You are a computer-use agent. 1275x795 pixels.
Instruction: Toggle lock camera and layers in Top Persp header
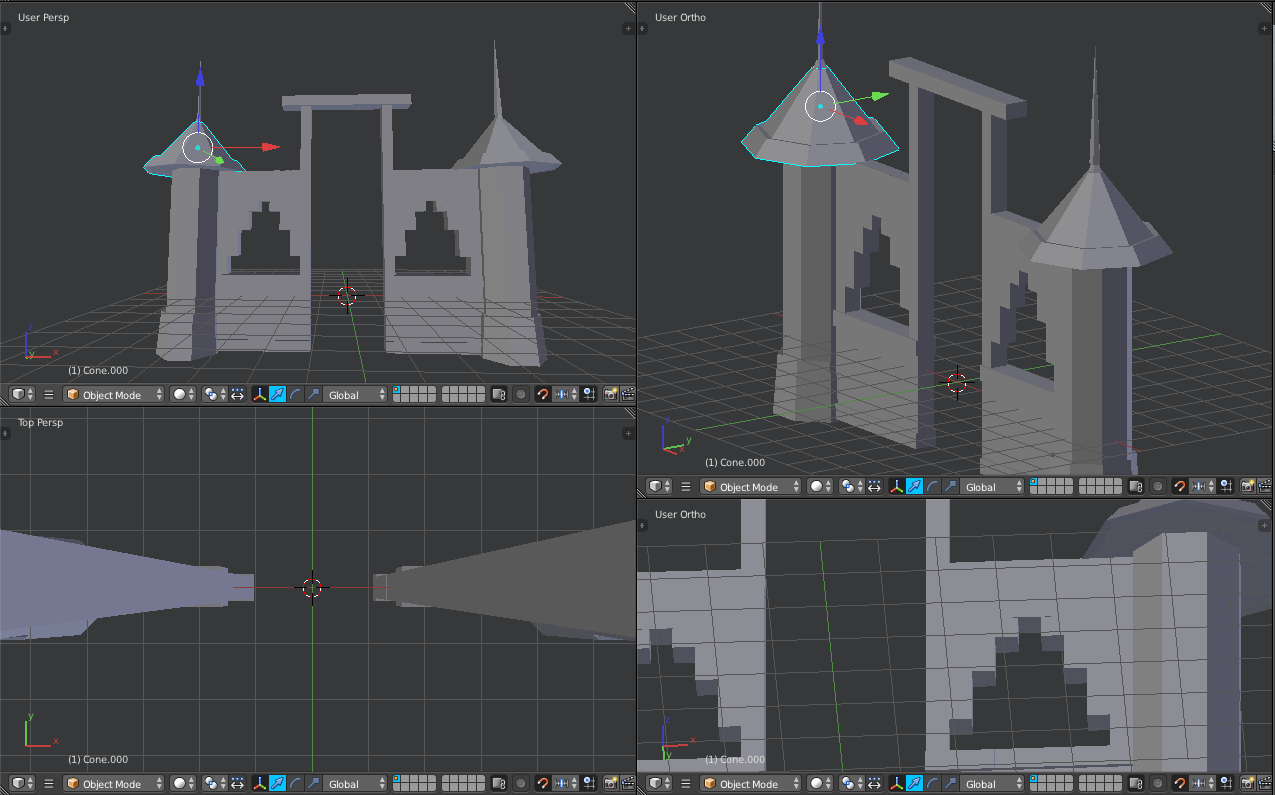(499, 783)
